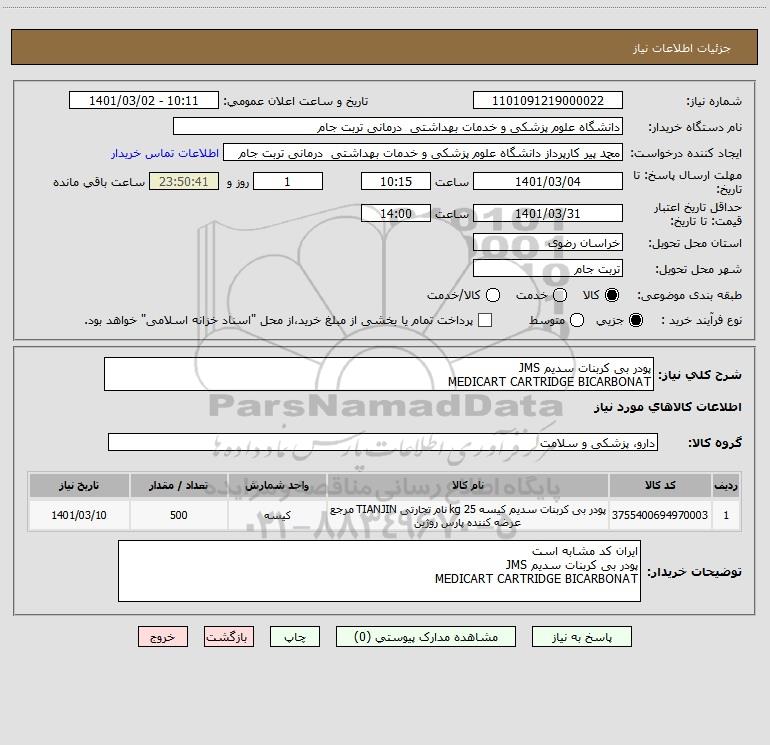Click the days remaining field showing 1

point(288,181)
